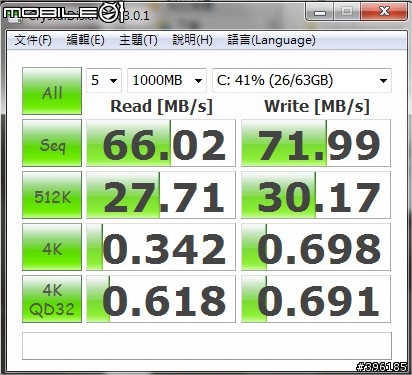Open the drive dropdown showing C: 41%
Image resolution: width=412 pixels, height=375 pixels.
[302, 80]
